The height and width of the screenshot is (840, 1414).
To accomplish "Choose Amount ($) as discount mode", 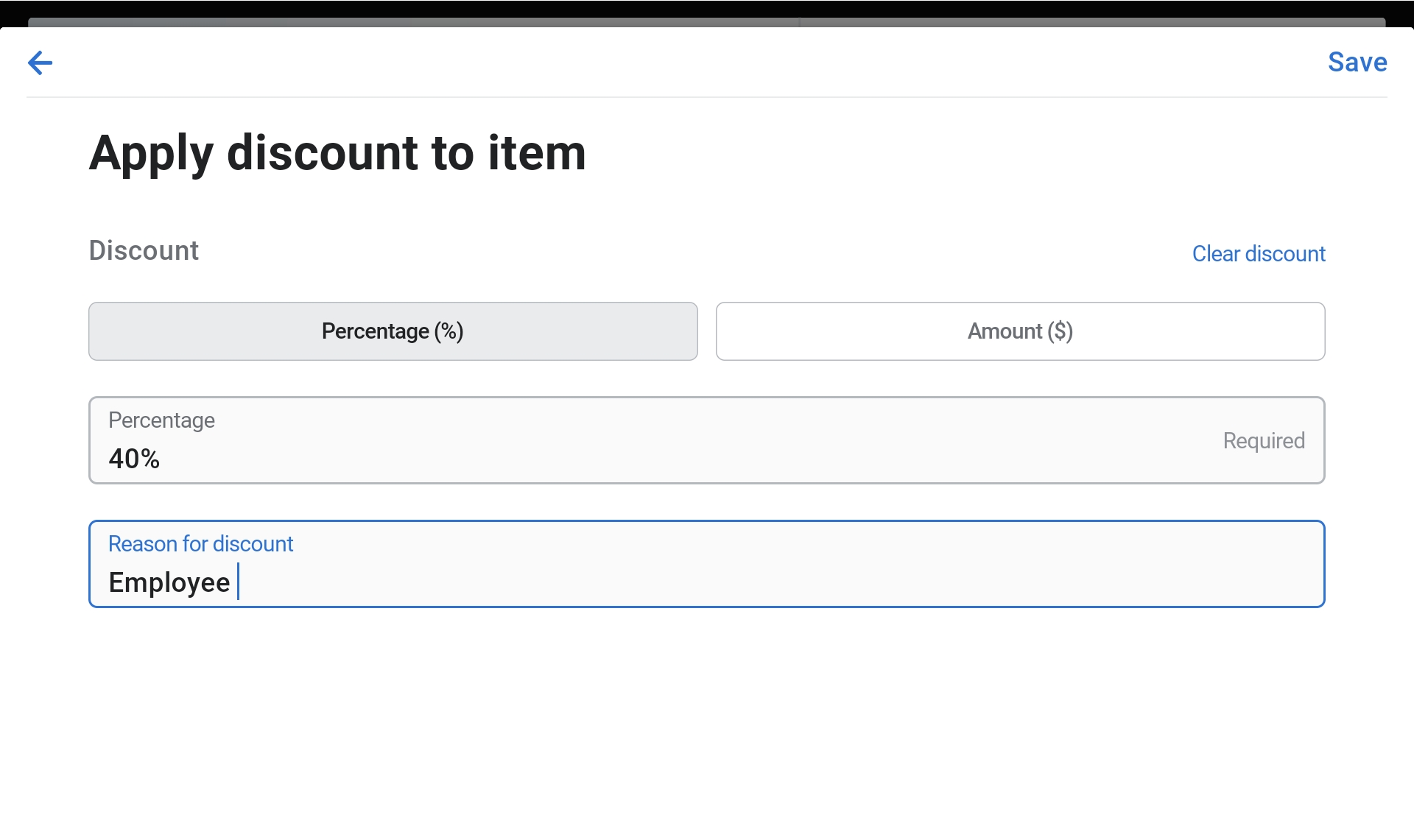I will (1019, 331).
